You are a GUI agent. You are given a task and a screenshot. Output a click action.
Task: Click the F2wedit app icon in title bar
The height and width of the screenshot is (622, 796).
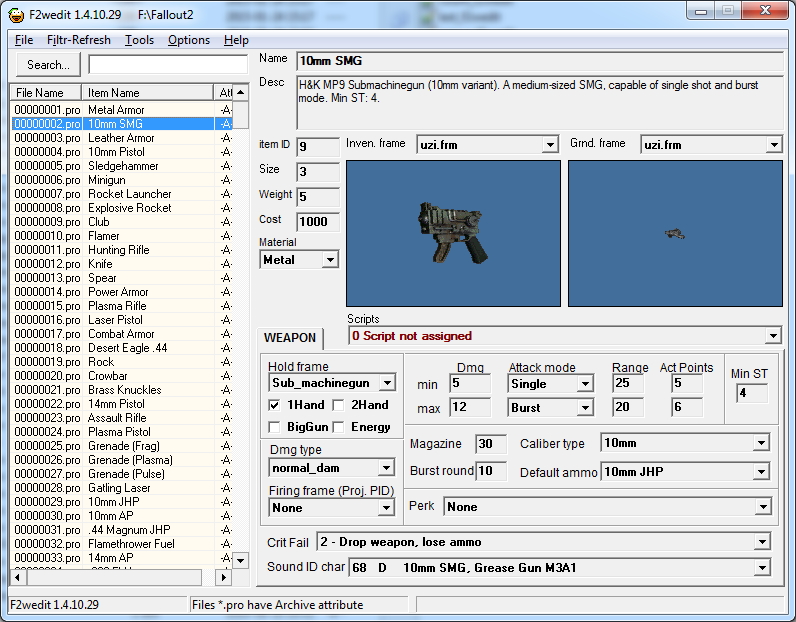tap(16, 15)
